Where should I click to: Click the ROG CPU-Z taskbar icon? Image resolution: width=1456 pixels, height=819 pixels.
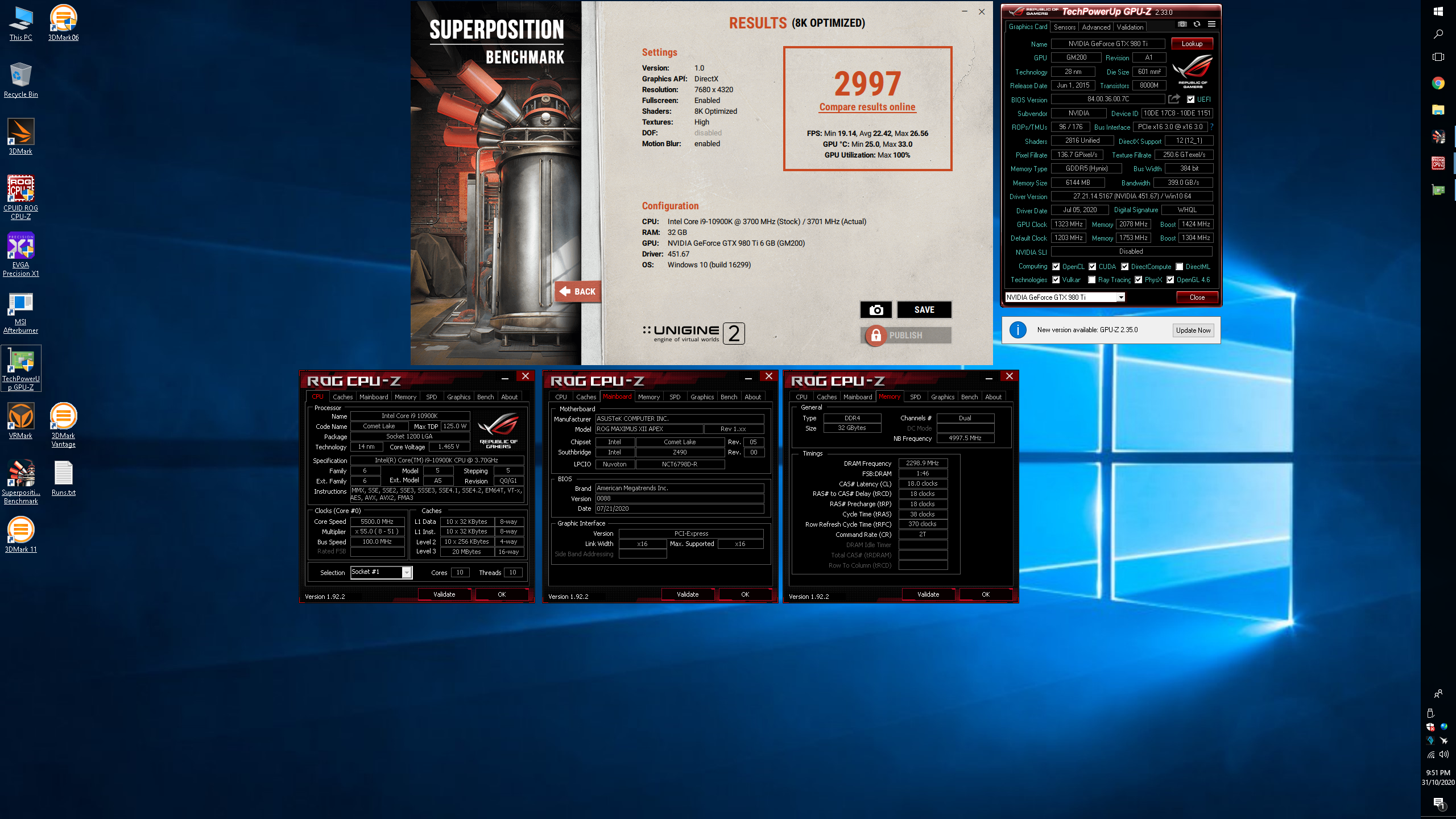tap(1438, 164)
